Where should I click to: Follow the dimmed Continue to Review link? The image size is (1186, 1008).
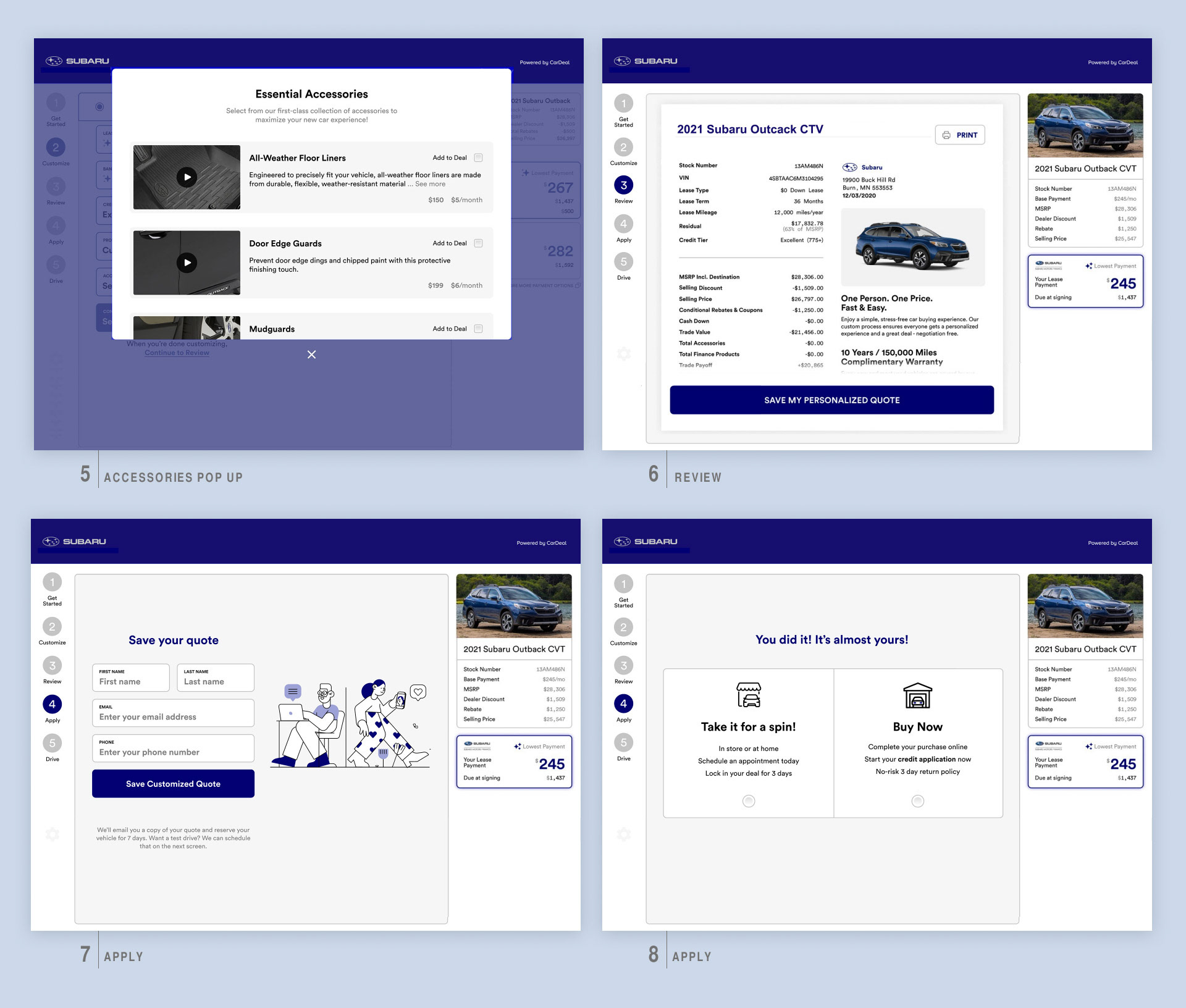[177, 353]
